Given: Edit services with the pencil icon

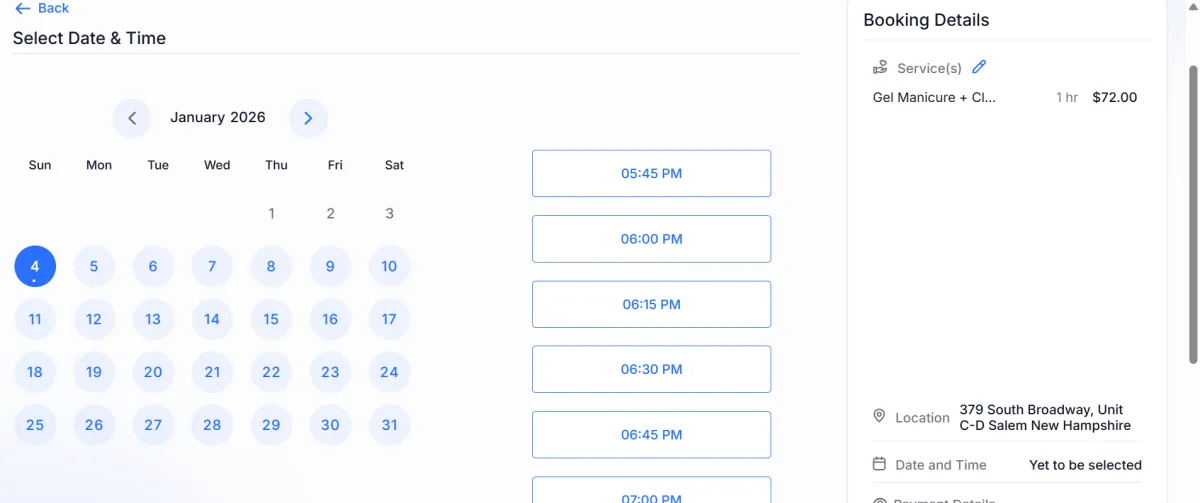Looking at the screenshot, I should point(979,67).
